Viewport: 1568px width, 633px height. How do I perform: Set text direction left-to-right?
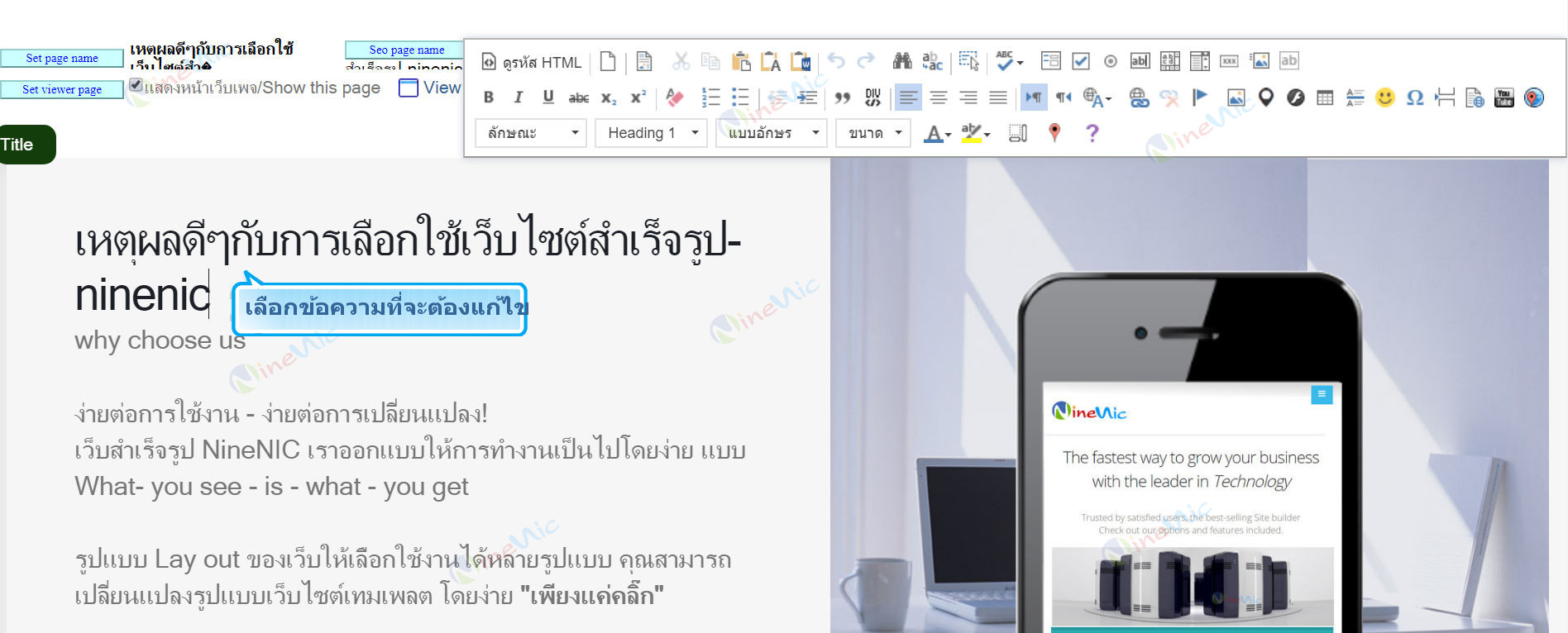pyautogui.click(x=1034, y=98)
